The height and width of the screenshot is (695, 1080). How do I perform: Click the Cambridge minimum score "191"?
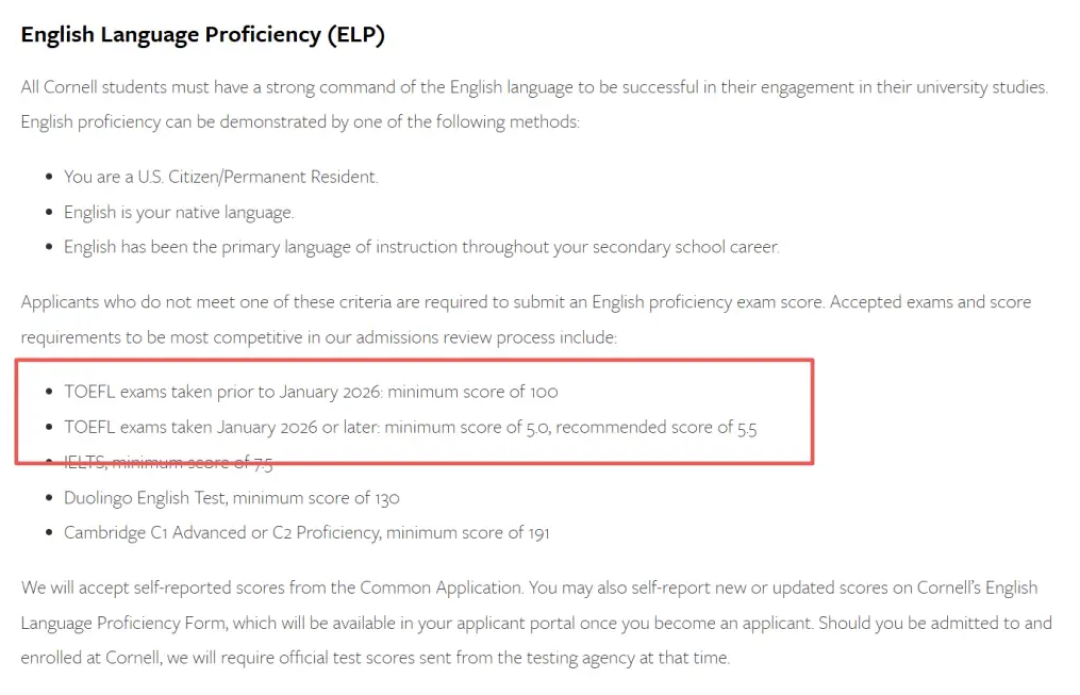click(x=537, y=533)
